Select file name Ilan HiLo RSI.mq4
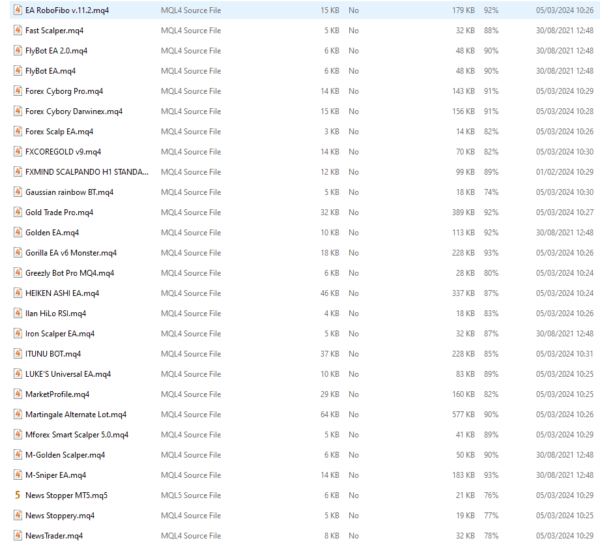 point(56,314)
